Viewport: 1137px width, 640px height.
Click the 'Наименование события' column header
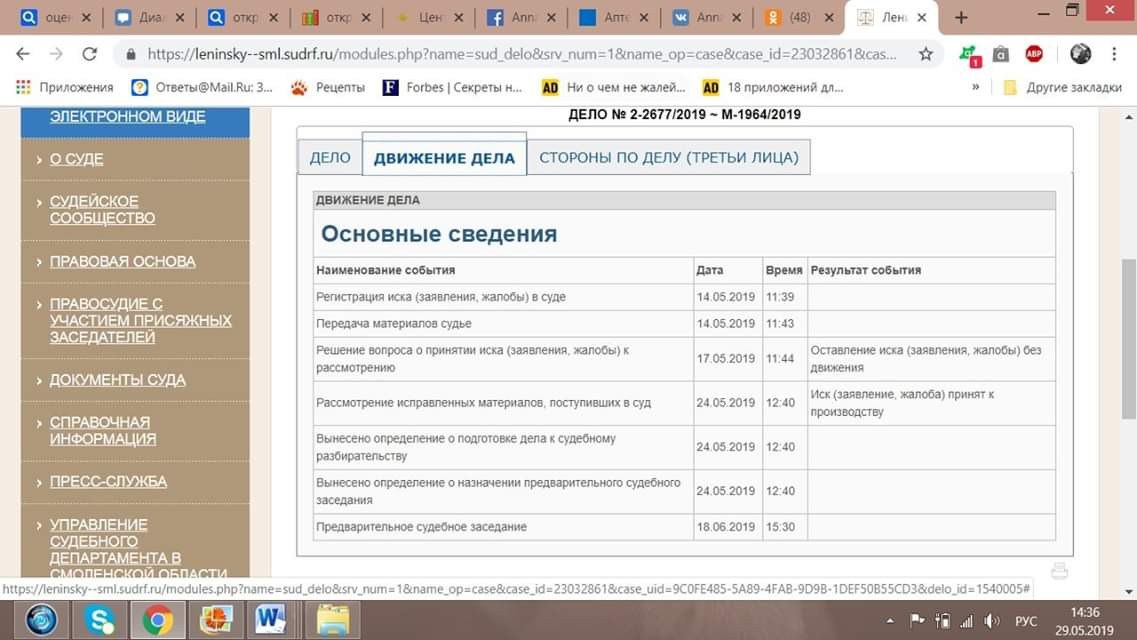(386, 270)
